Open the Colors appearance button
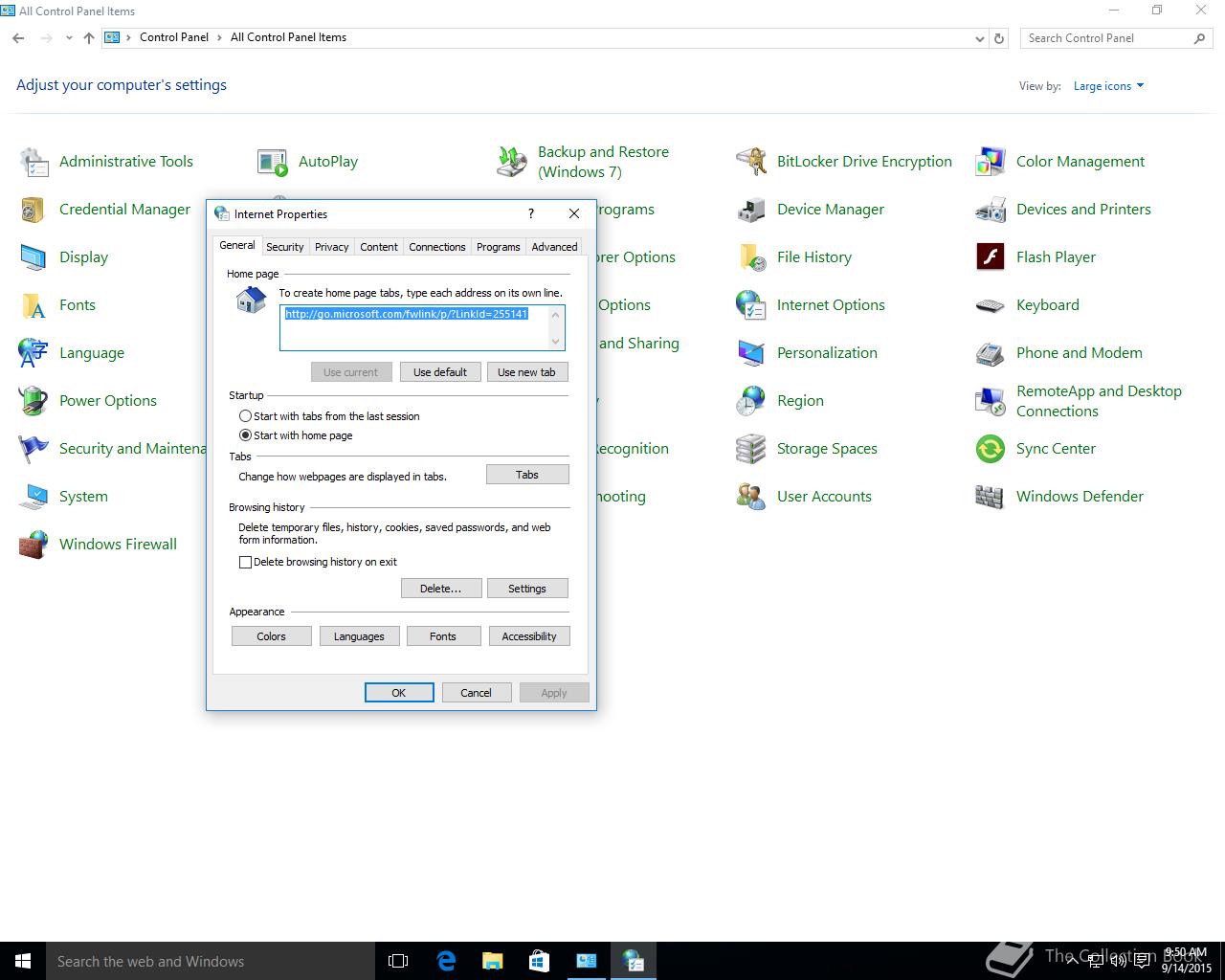The height and width of the screenshot is (980, 1225). coord(272,636)
